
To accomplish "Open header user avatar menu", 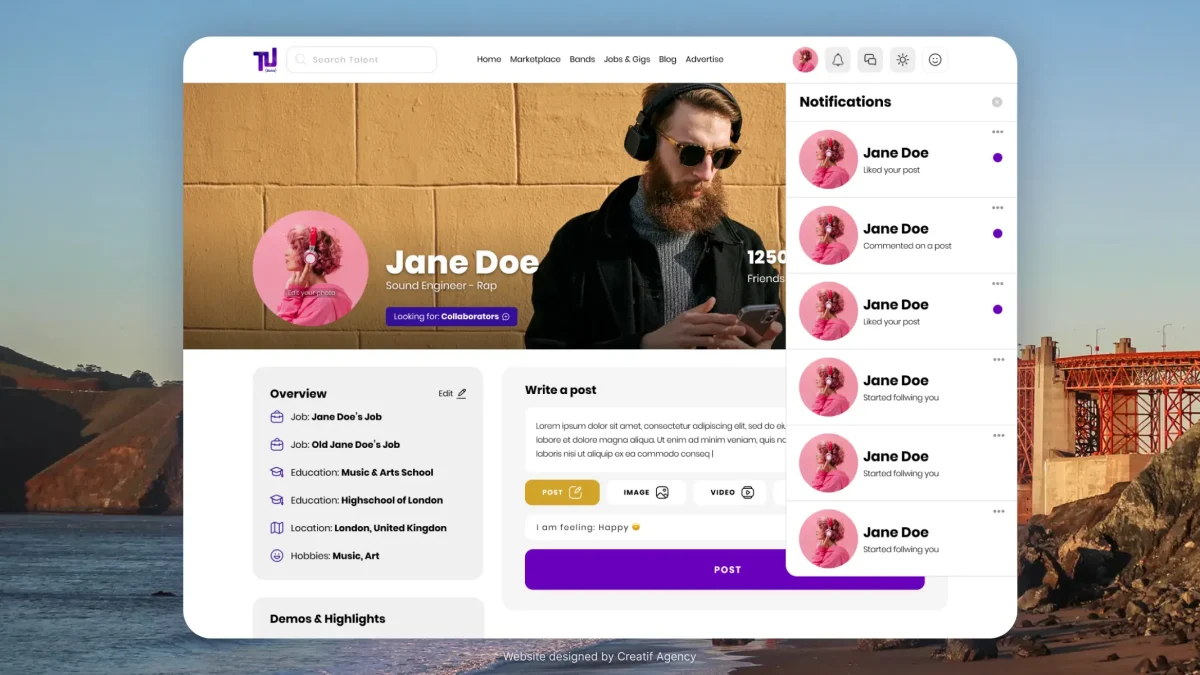I will tap(805, 60).
